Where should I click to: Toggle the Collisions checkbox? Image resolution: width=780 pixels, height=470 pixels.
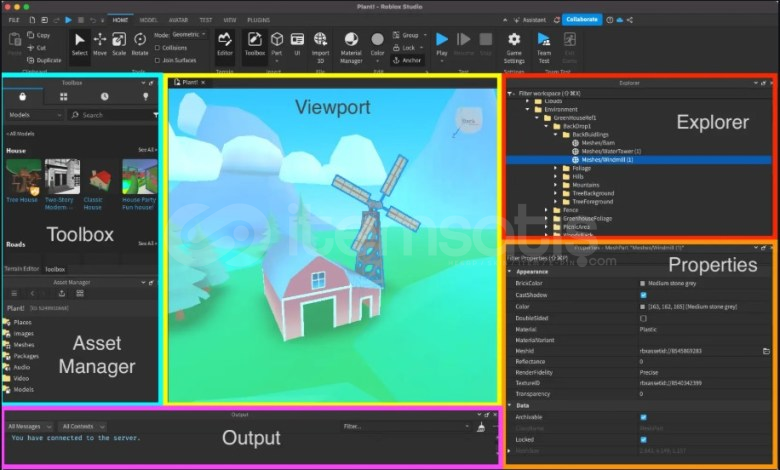coord(157,47)
